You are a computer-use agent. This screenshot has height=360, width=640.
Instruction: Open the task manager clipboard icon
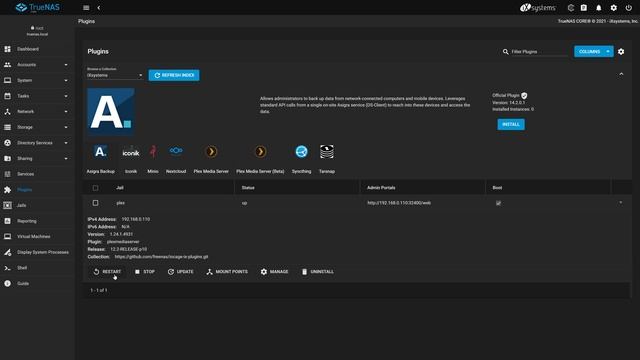pyautogui.click(x=584, y=8)
